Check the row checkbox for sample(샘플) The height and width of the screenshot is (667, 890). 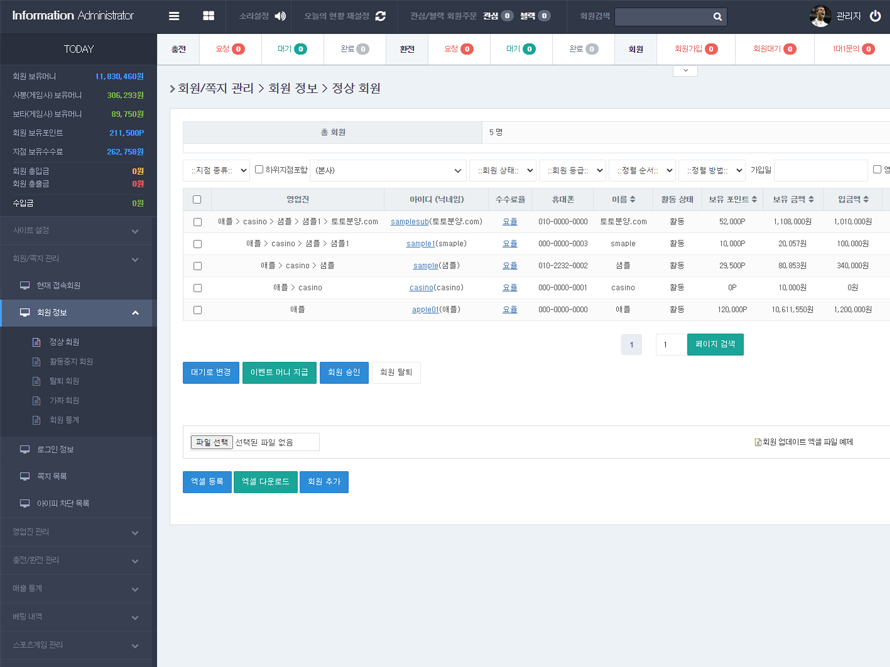click(x=198, y=266)
